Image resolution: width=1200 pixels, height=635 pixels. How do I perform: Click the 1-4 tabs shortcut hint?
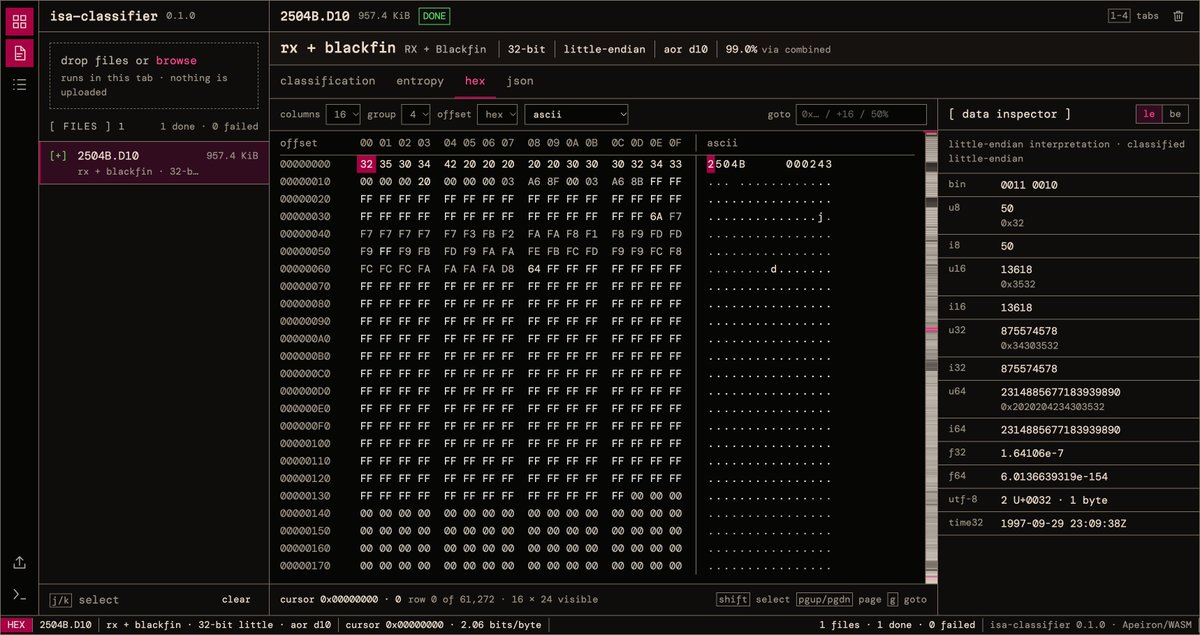coord(1133,16)
